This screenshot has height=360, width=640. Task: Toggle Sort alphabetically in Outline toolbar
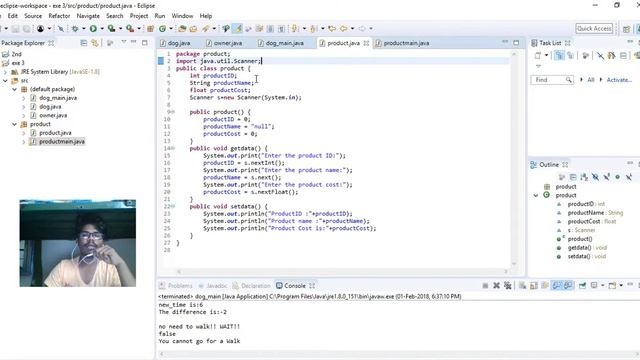click(584, 177)
